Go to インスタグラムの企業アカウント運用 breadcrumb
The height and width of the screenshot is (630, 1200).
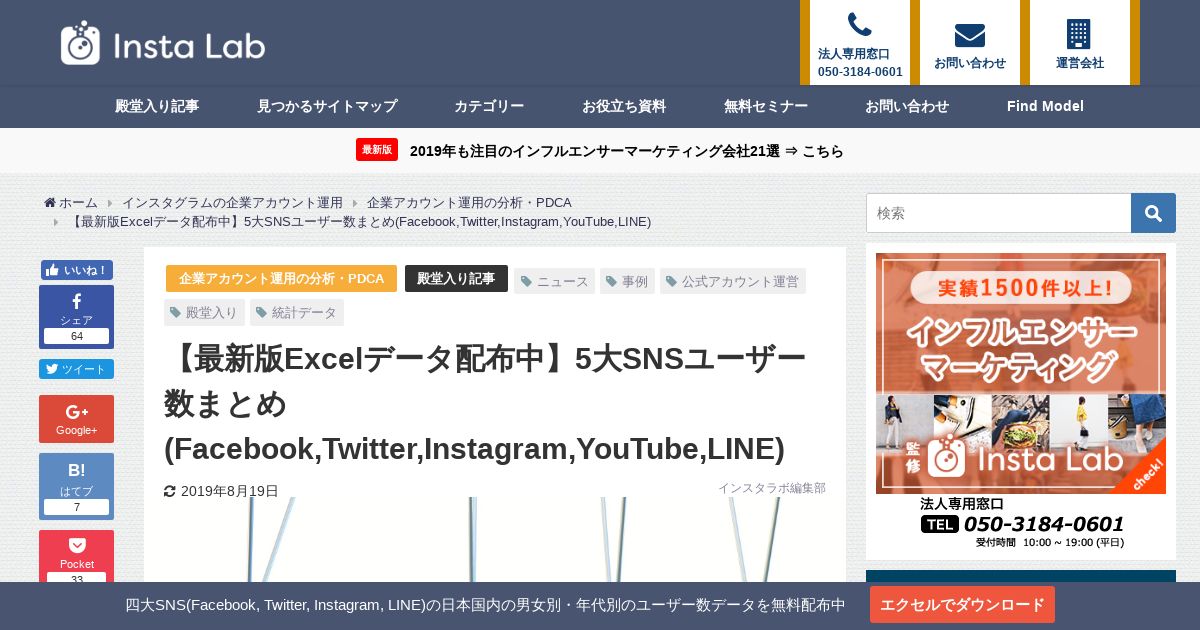click(232, 203)
